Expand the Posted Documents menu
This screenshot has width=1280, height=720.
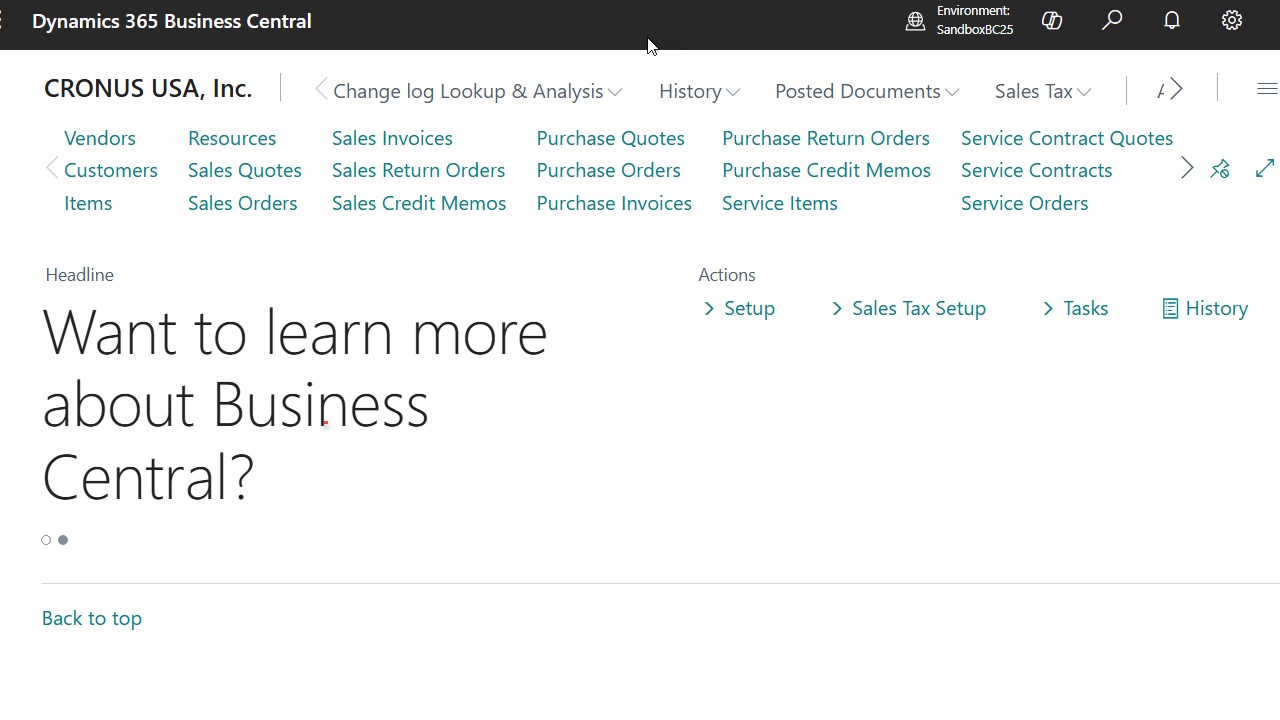(866, 91)
